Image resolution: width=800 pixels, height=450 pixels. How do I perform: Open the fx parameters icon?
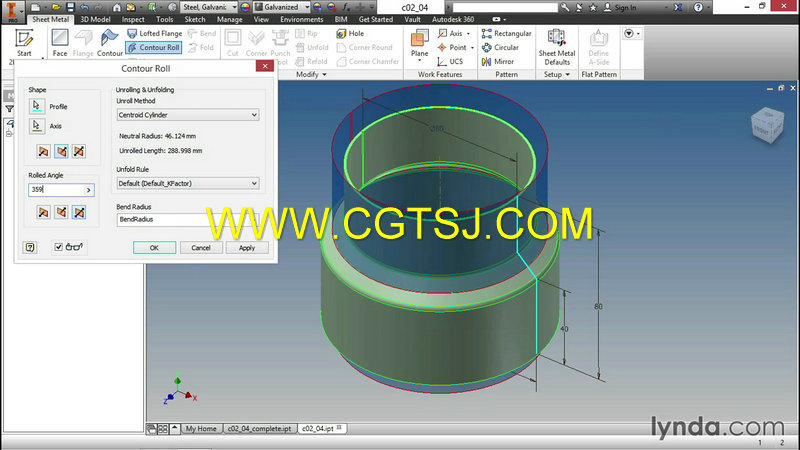[346, 7]
